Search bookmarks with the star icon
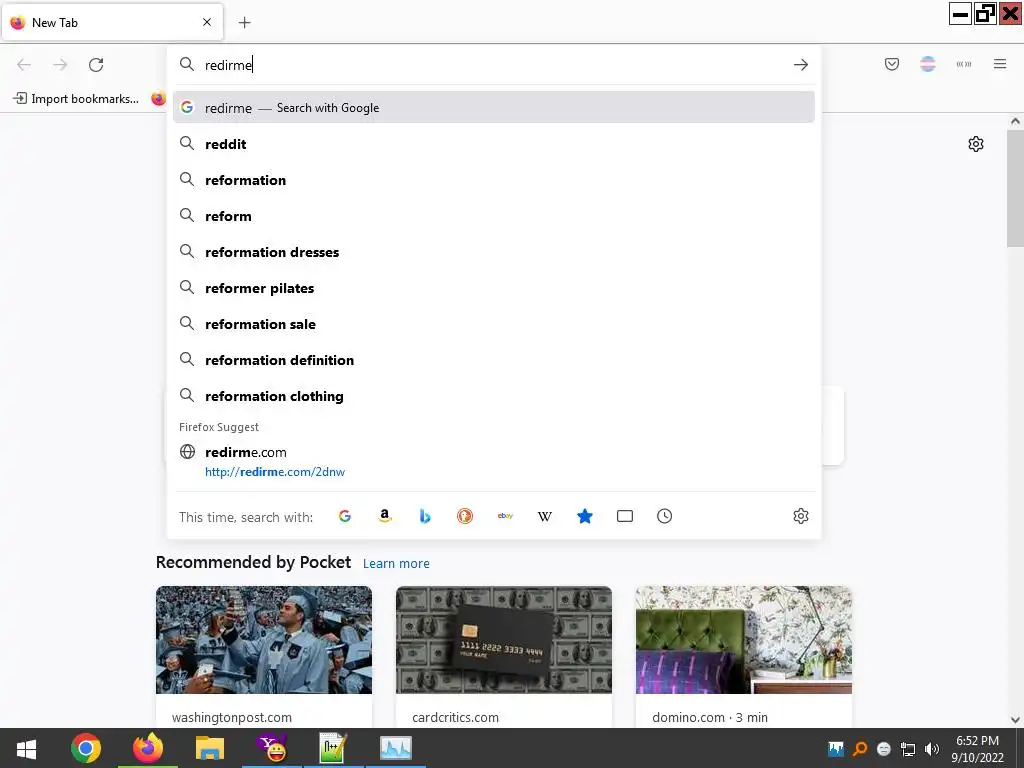Screen dimensions: 1024x768 pyautogui.click(x=585, y=516)
